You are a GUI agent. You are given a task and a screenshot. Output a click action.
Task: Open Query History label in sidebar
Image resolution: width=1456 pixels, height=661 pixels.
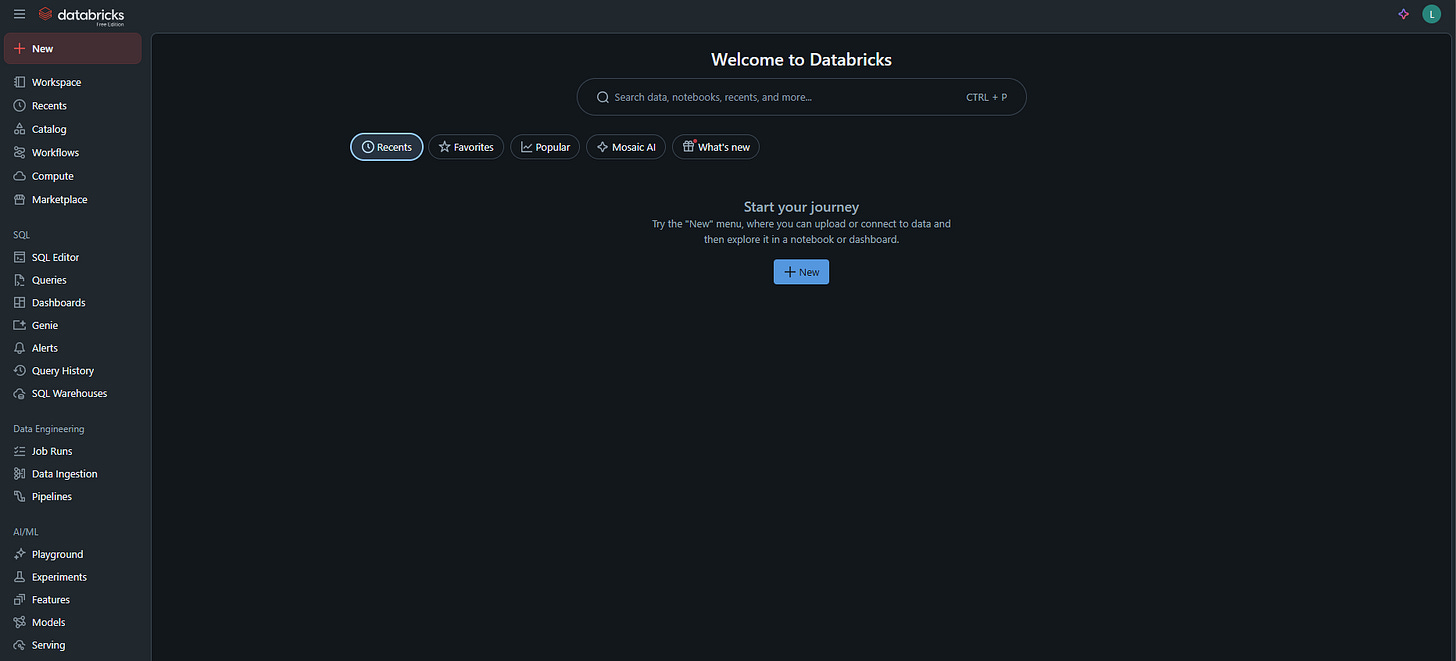pos(63,371)
